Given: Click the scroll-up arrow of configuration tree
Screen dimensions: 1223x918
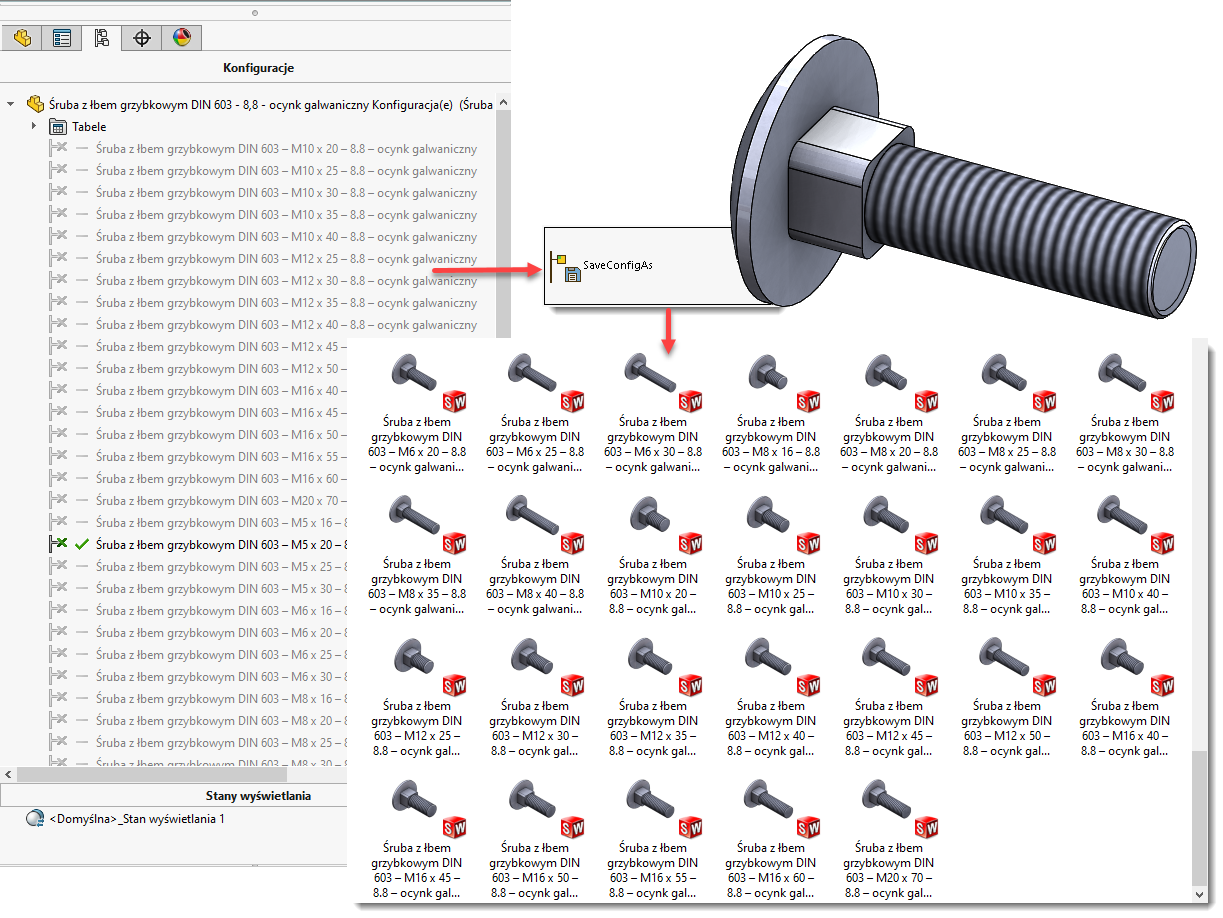Looking at the screenshot, I should [504, 103].
